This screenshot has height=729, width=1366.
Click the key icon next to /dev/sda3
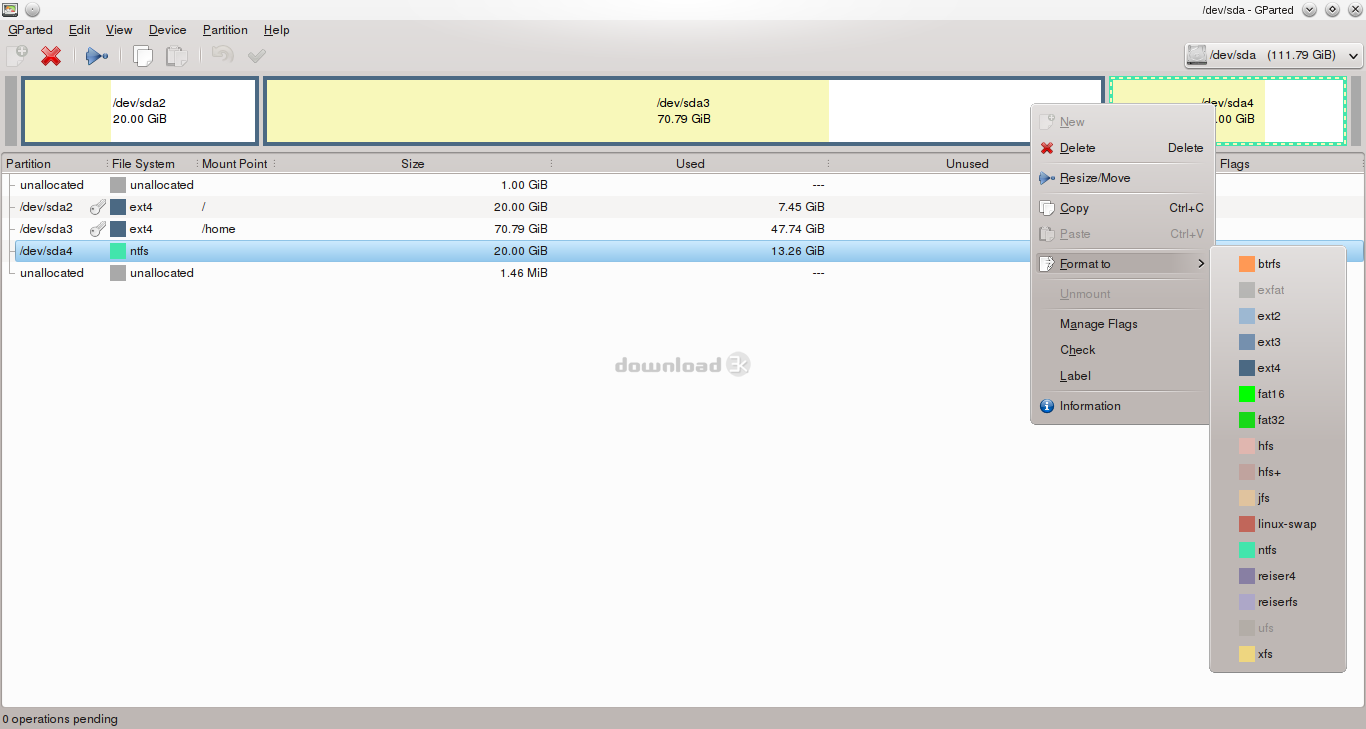pos(97,229)
